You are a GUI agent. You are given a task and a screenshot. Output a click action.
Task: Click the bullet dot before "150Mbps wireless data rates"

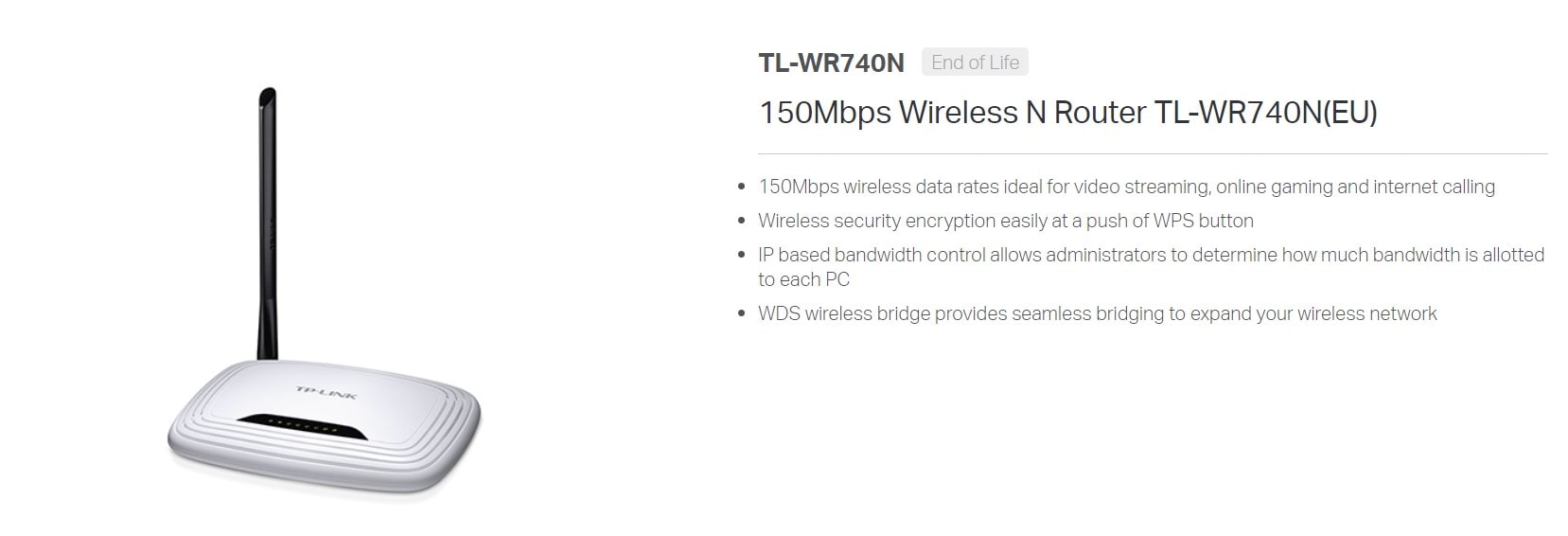(x=741, y=188)
